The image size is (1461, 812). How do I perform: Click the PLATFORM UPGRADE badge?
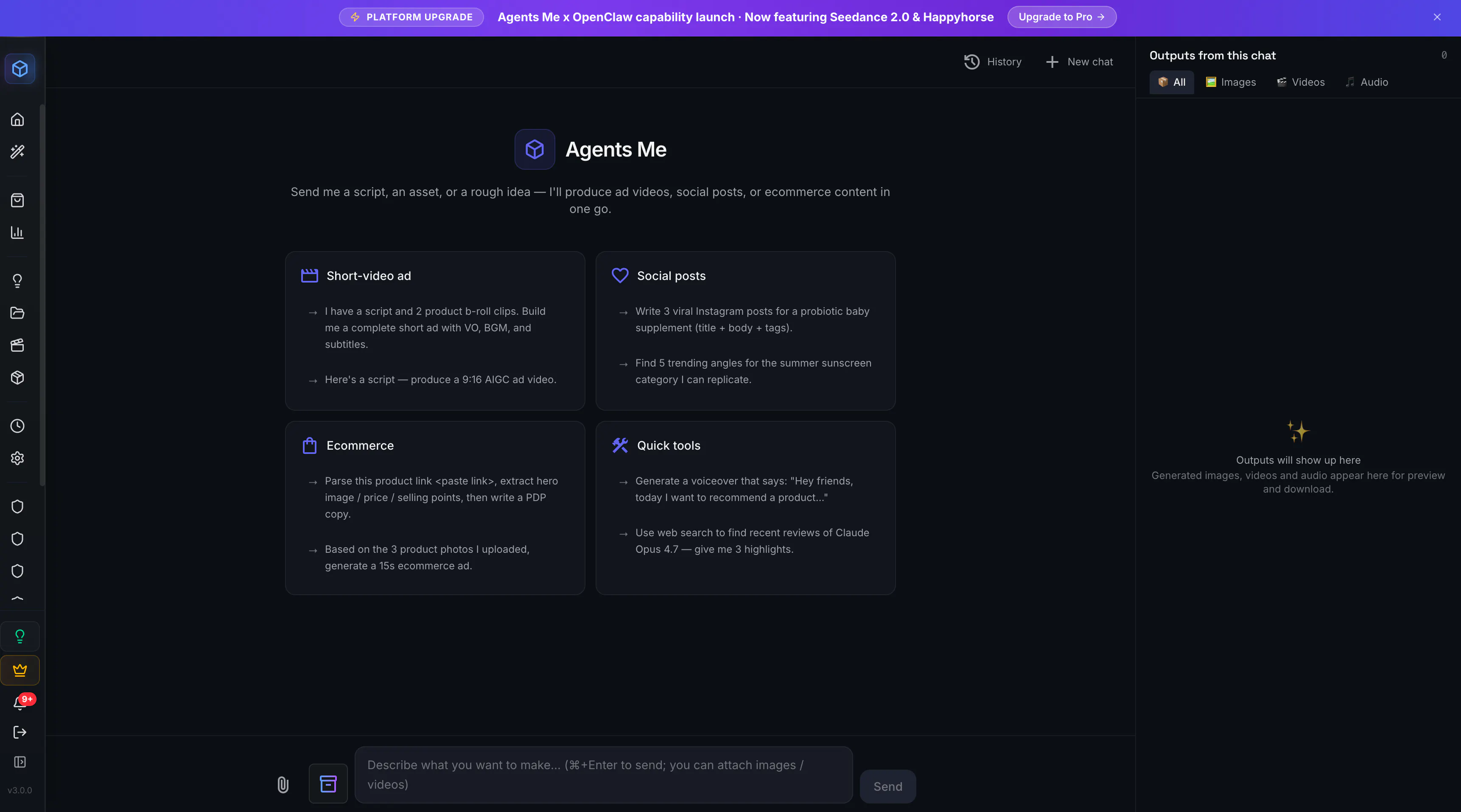411,17
